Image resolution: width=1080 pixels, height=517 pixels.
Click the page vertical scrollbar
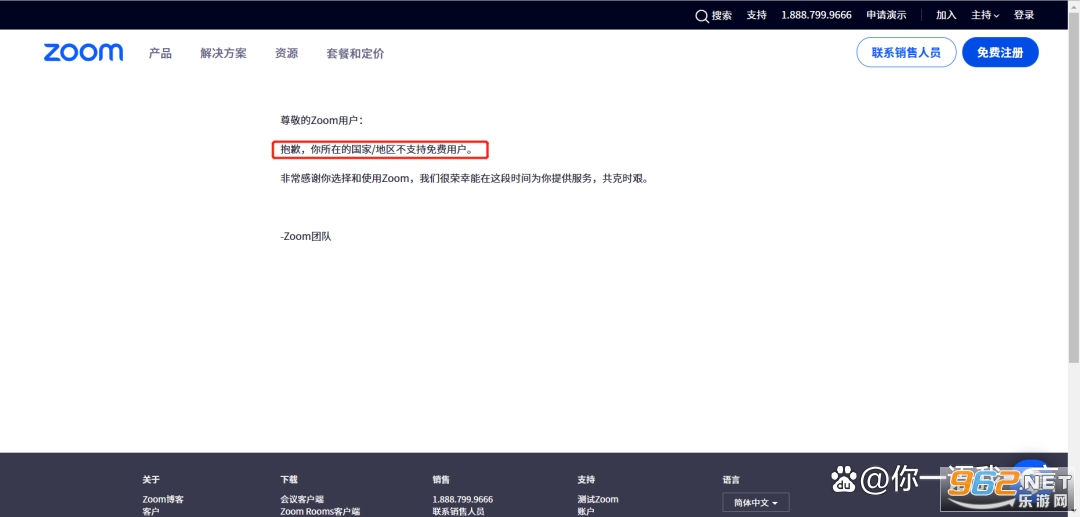pyautogui.click(x=1073, y=186)
